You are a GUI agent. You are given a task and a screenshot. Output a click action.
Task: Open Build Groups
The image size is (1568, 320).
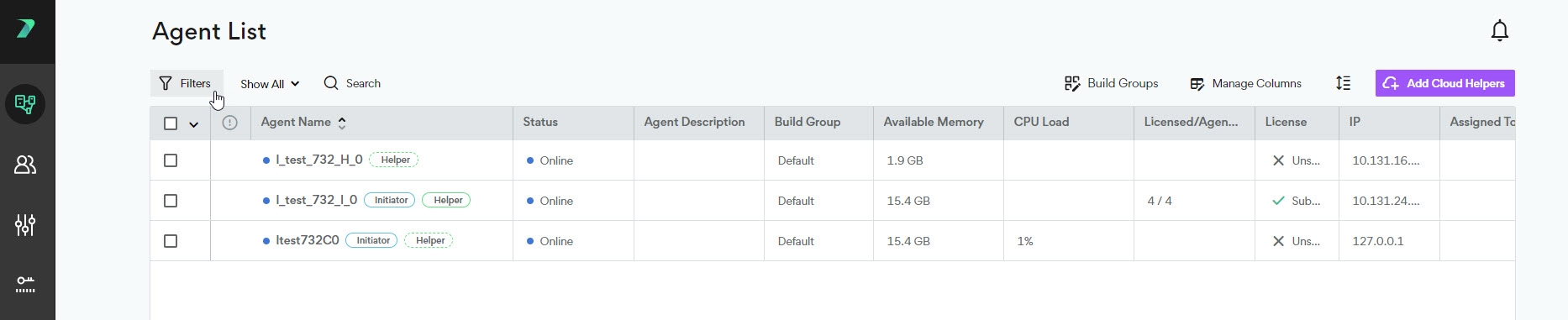tap(1111, 83)
